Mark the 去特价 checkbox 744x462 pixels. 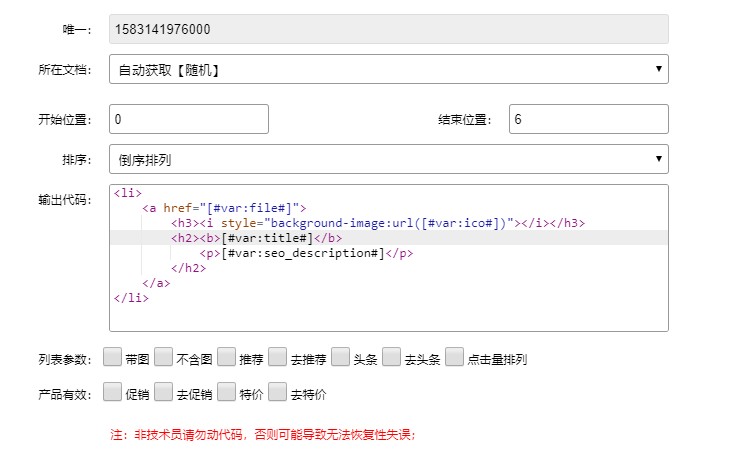pyautogui.click(x=277, y=392)
